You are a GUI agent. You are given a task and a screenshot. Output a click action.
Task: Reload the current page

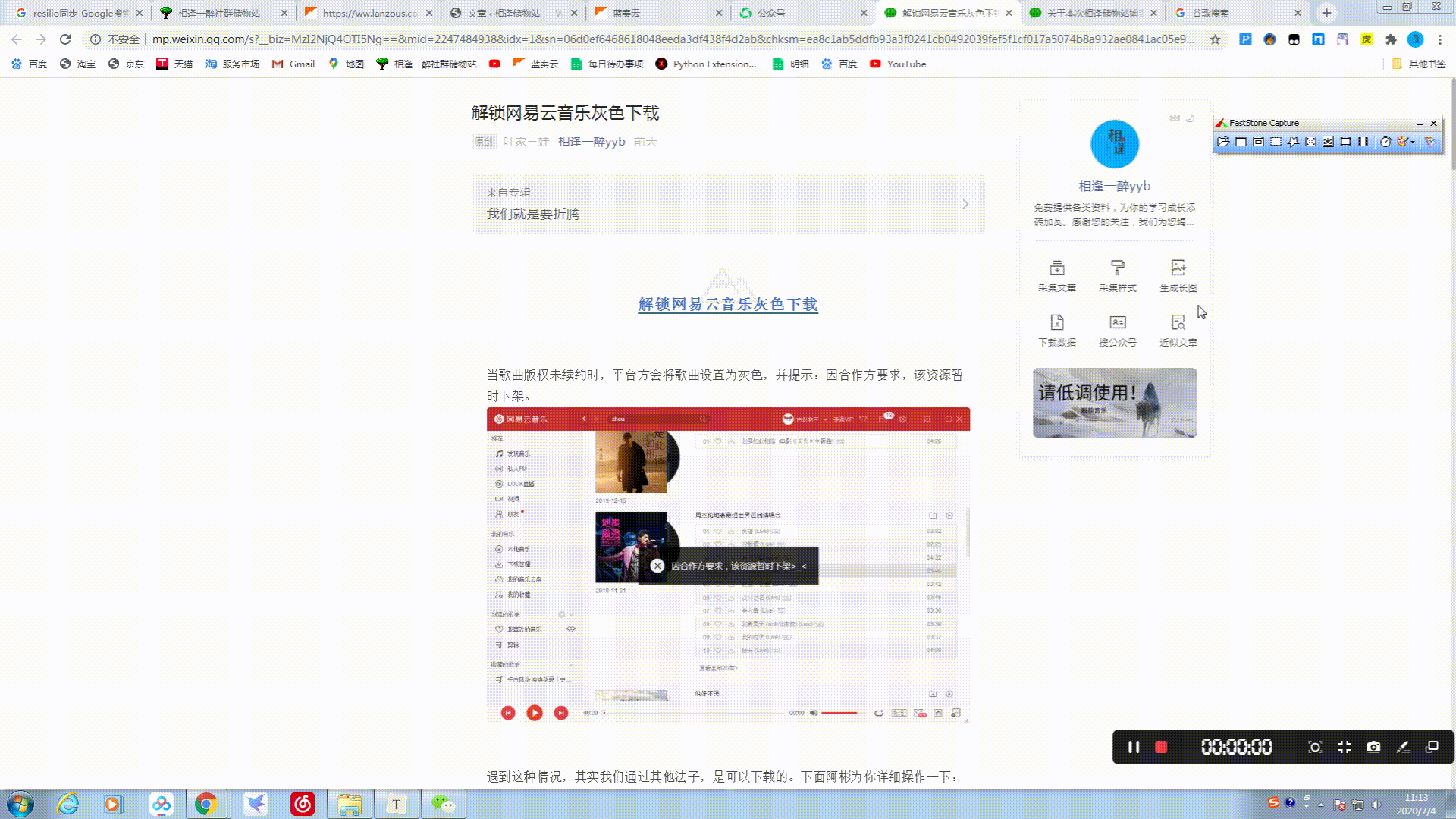click(x=65, y=39)
